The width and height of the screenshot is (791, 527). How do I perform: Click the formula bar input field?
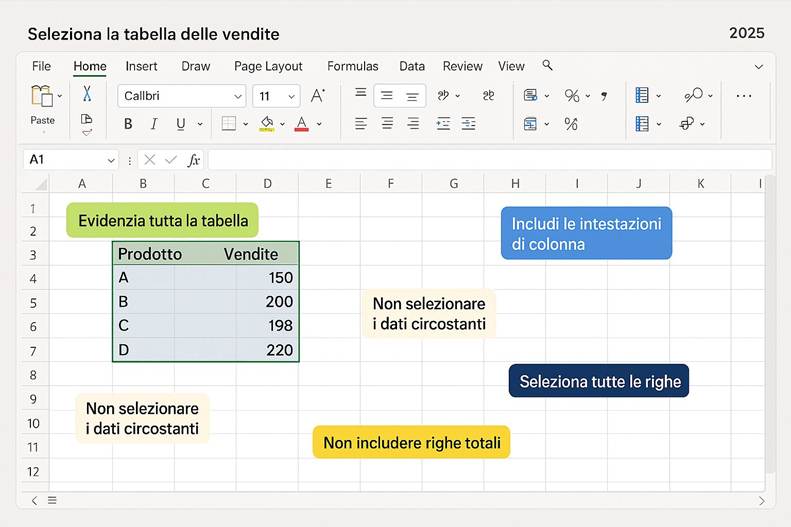click(489, 160)
